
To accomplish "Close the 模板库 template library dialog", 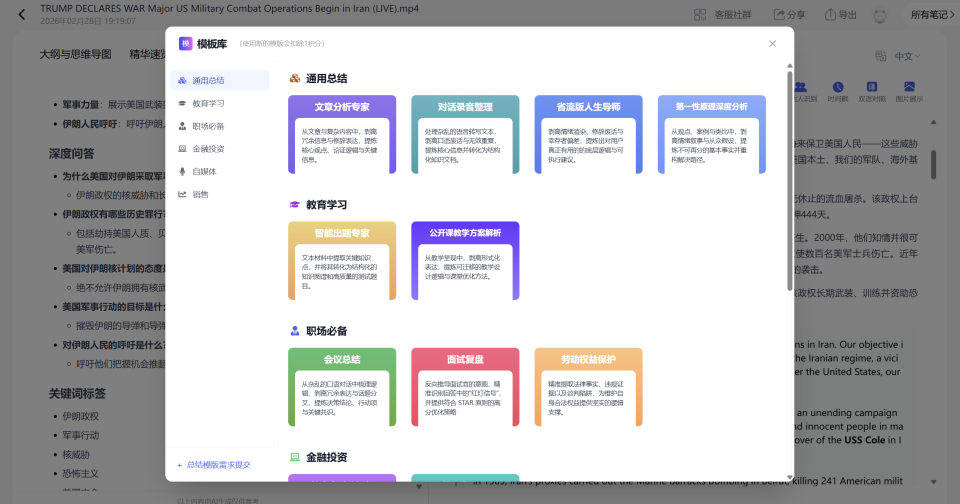I will pyautogui.click(x=772, y=43).
